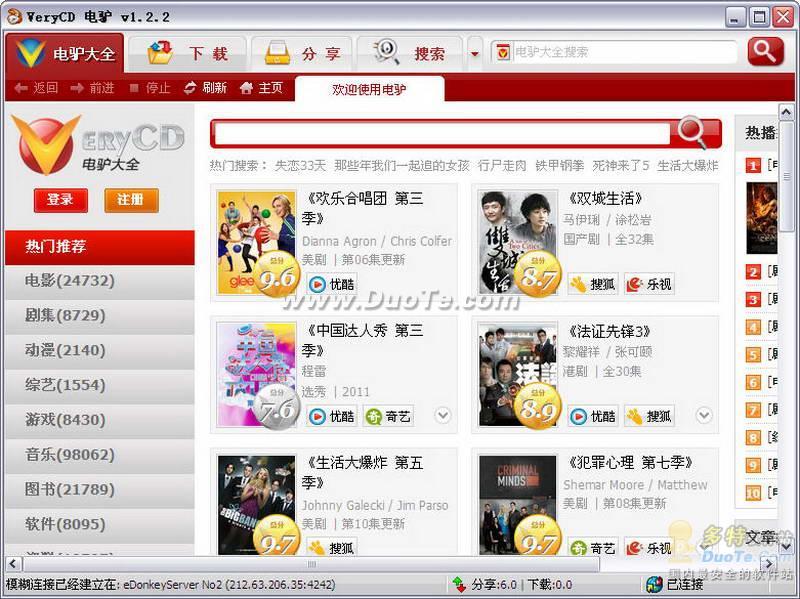Click into the large page search box

[x=442, y=134]
